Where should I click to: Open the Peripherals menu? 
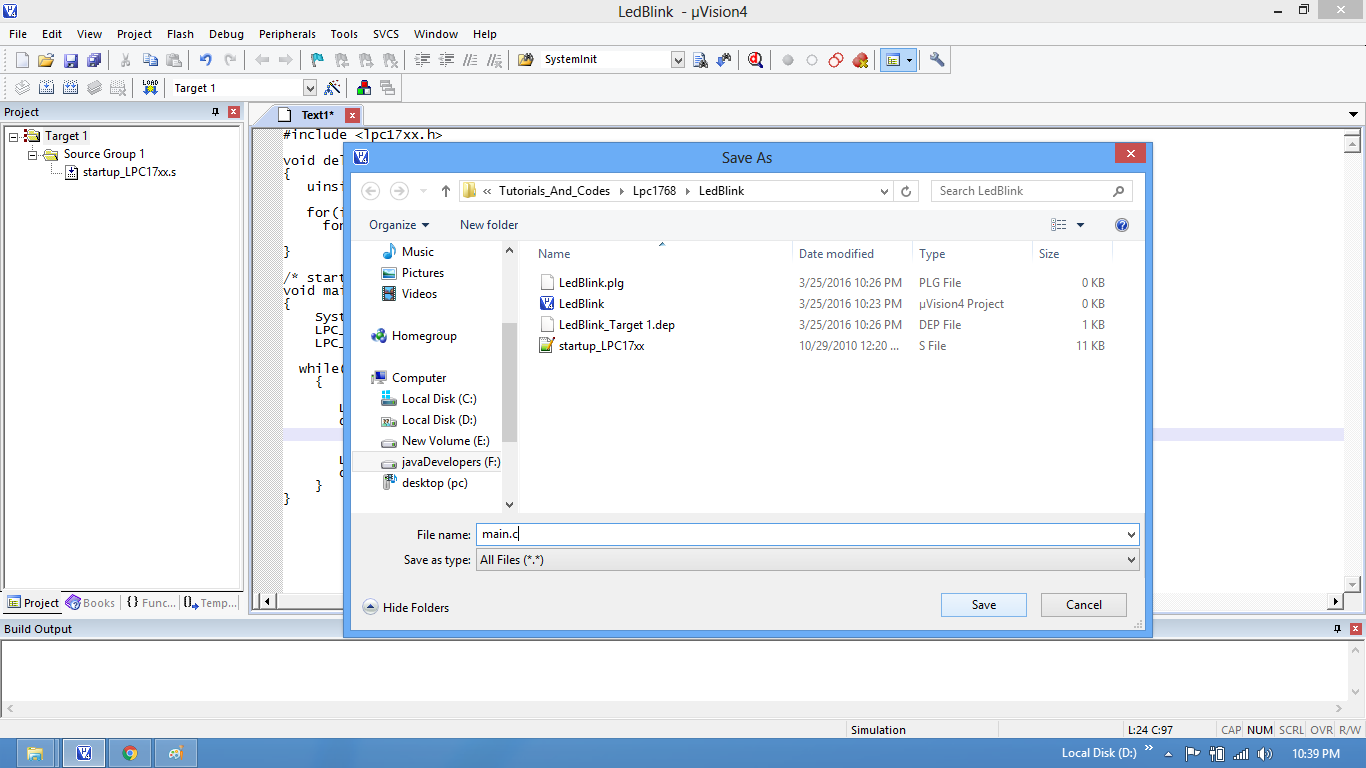[x=287, y=34]
